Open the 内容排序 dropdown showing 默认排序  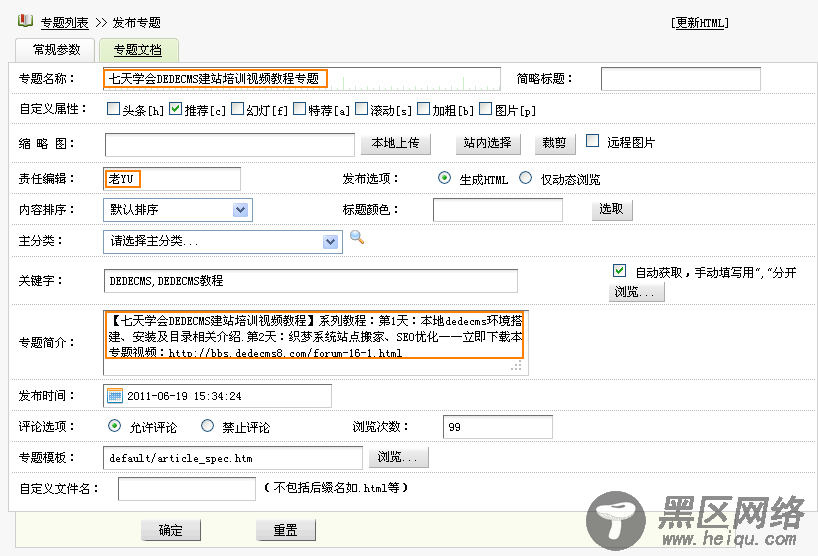178,210
